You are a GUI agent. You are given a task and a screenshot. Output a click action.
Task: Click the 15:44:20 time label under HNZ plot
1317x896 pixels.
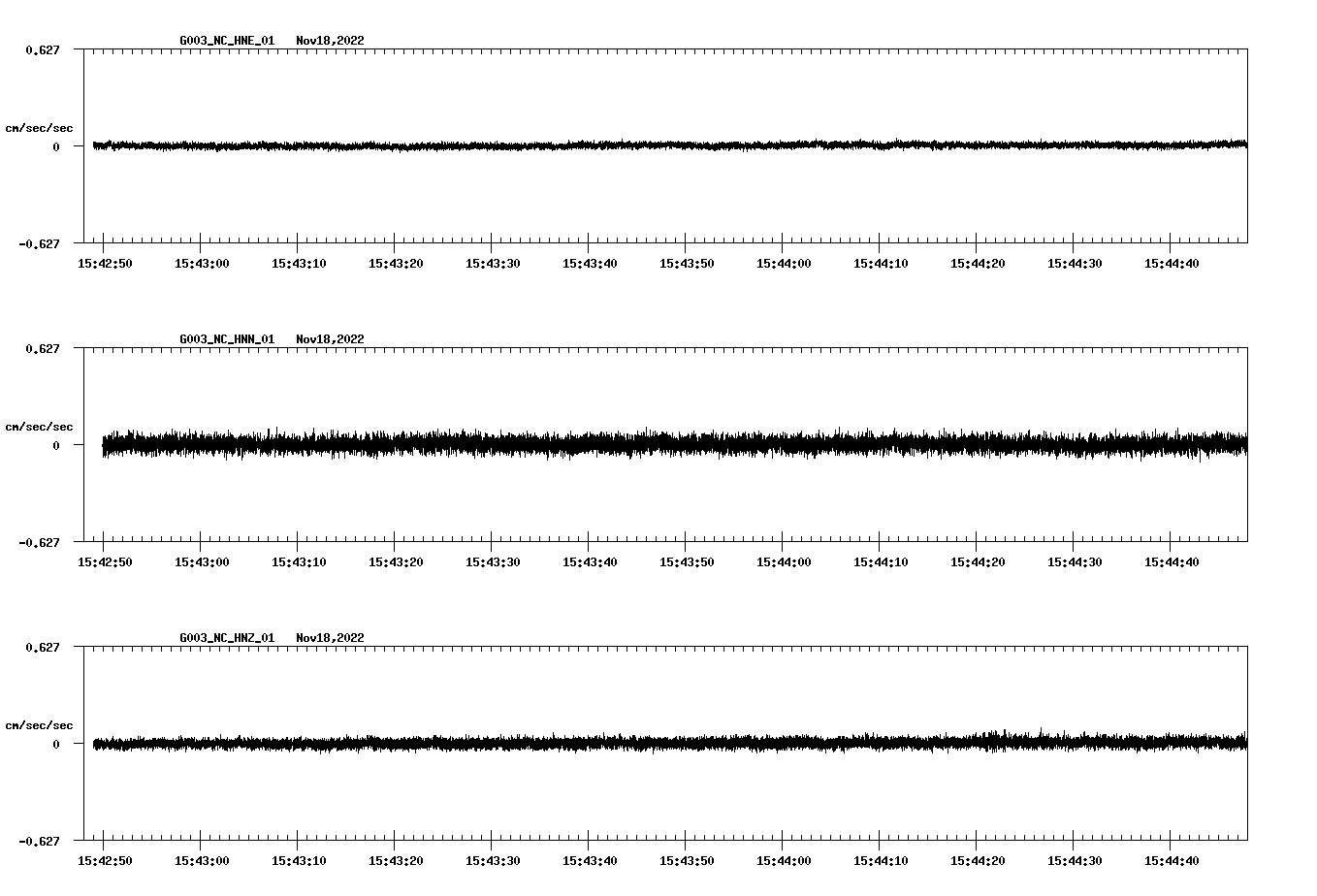point(978,861)
